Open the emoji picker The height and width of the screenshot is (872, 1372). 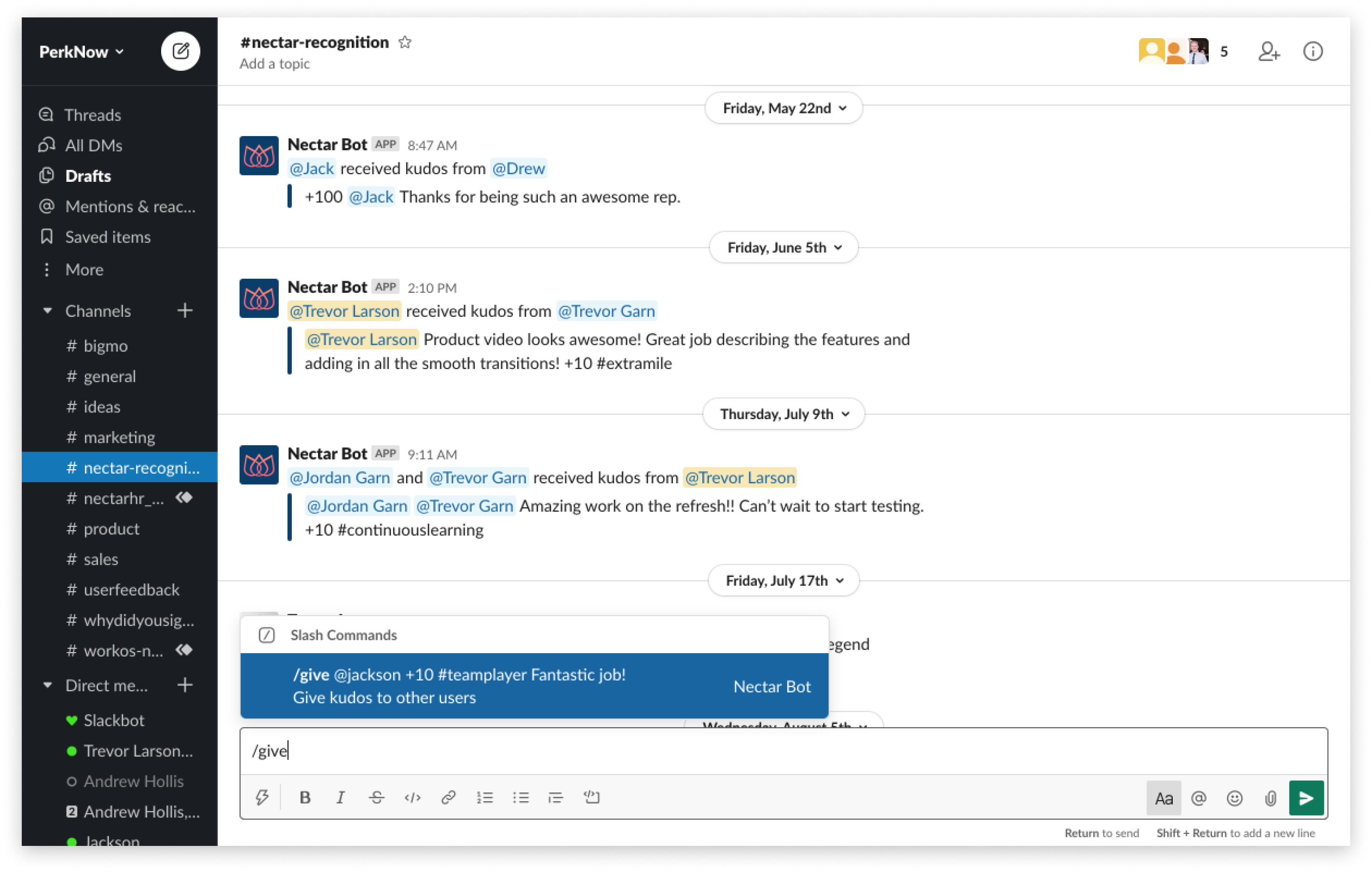point(1235,797)
